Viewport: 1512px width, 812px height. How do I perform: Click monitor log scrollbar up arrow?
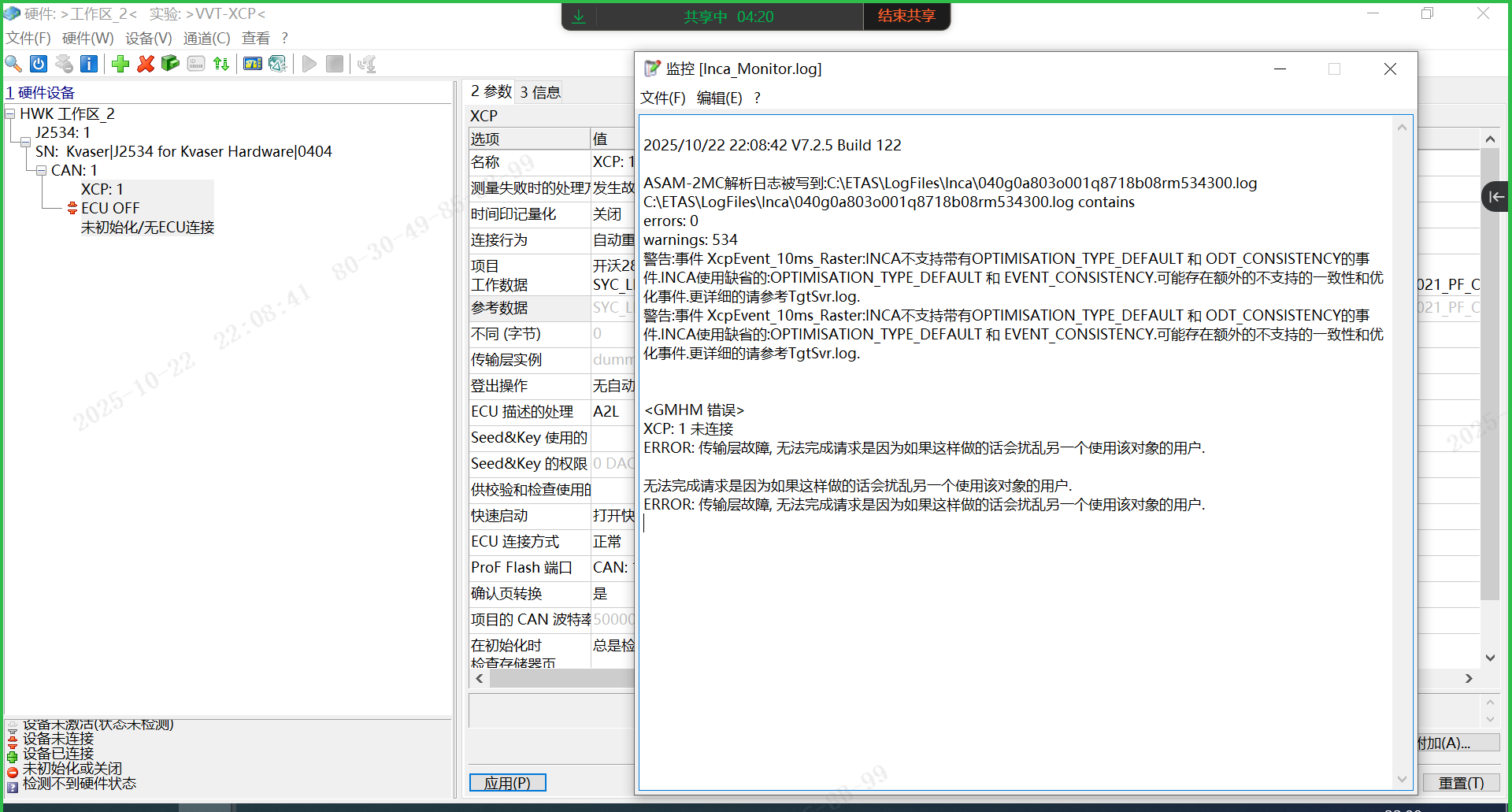(x=1402, y=127)
